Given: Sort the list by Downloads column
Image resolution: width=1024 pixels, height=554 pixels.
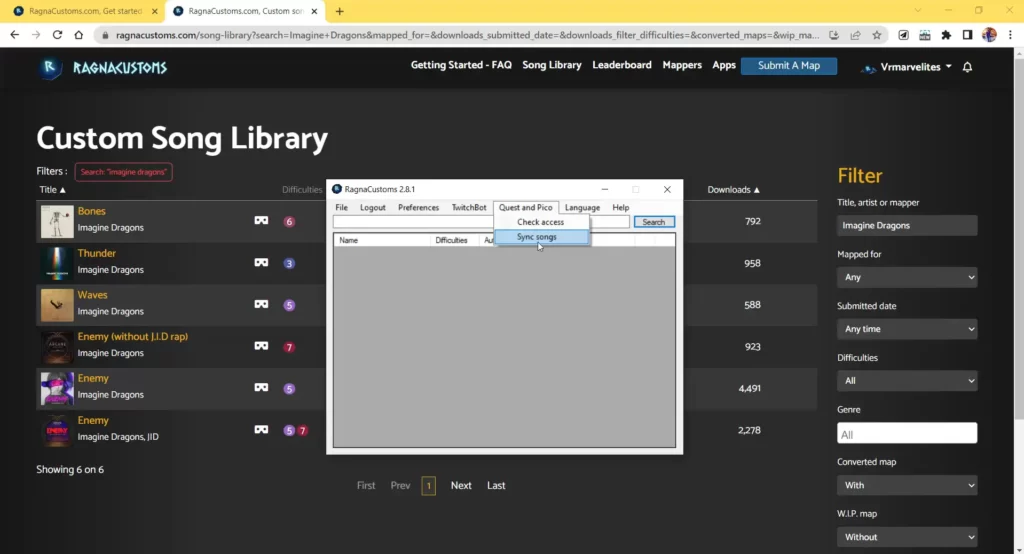Looking at the screenshot, I should tap(733, 189).
